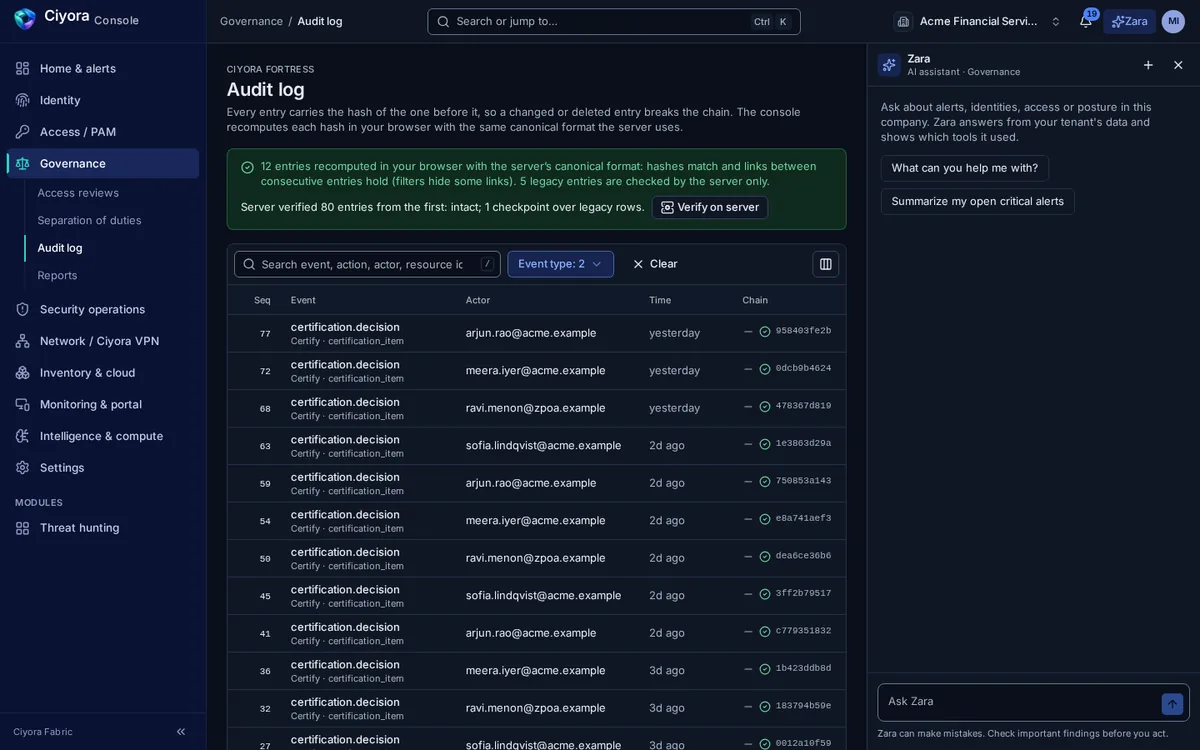Click the green verified check status icon
This screenshot has height=750, width=1200.
247,167
